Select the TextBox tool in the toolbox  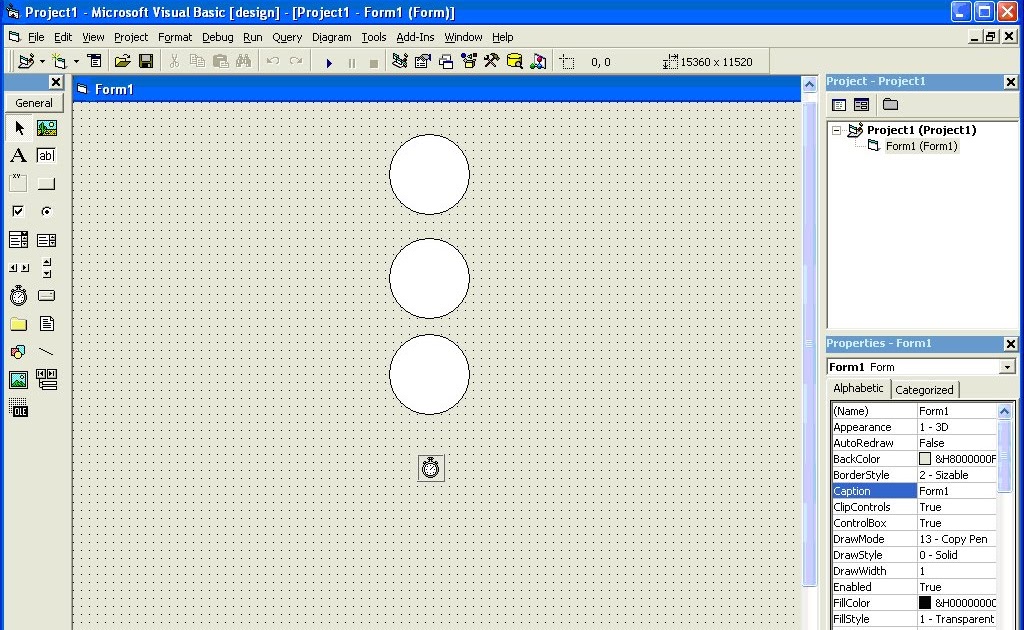[46, 155]
